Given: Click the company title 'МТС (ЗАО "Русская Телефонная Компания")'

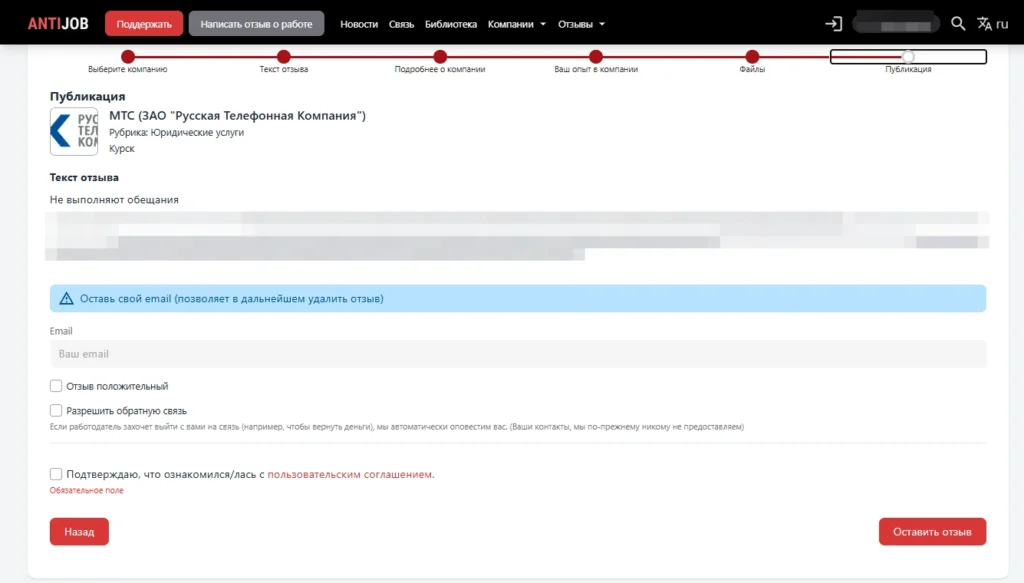Looking at the screenshot, I should [x=237, y=116].
